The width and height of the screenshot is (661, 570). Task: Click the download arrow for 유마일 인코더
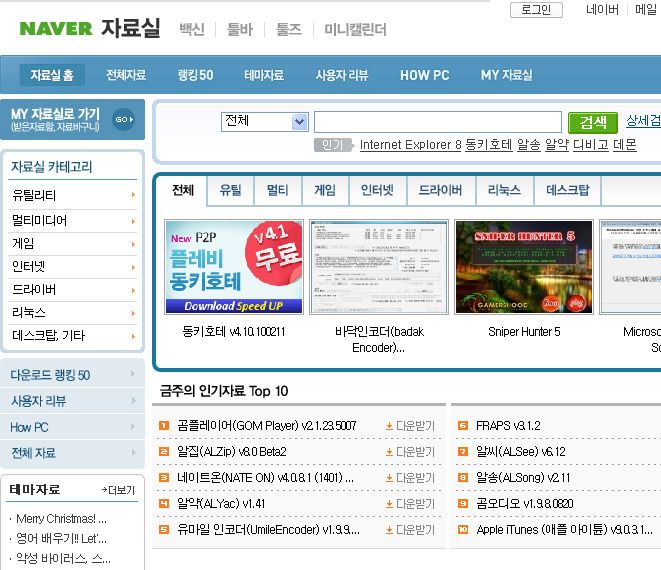pyautogui.click(x=389, y=530)
